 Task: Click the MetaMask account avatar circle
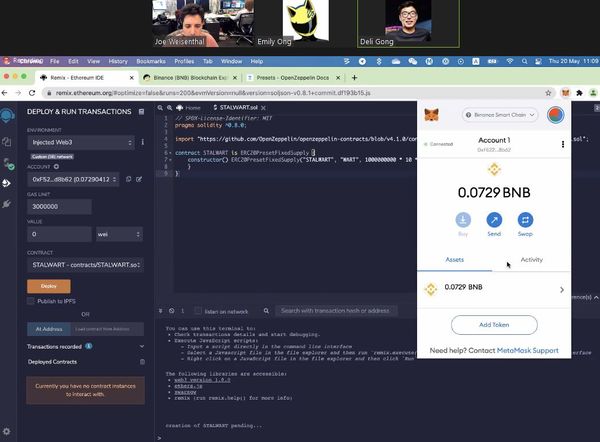tap(556, 114)
